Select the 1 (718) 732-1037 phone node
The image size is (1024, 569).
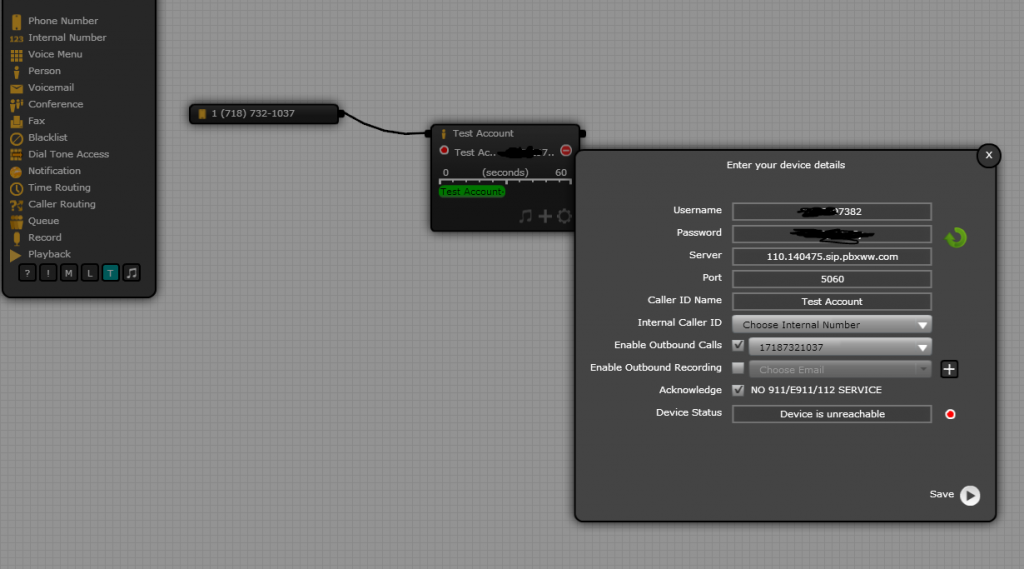(264, 114)
